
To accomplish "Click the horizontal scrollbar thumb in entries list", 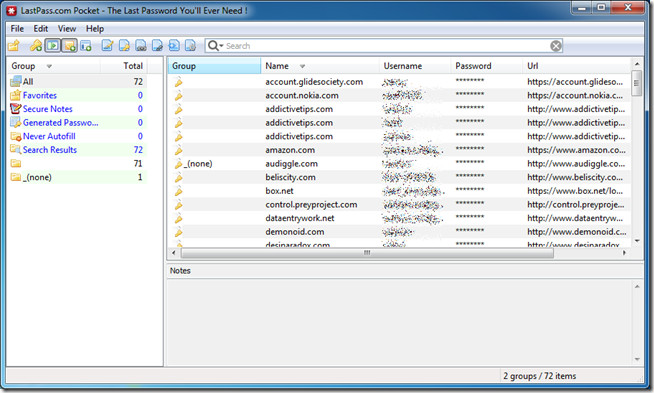I will click(x=367, y=253).
